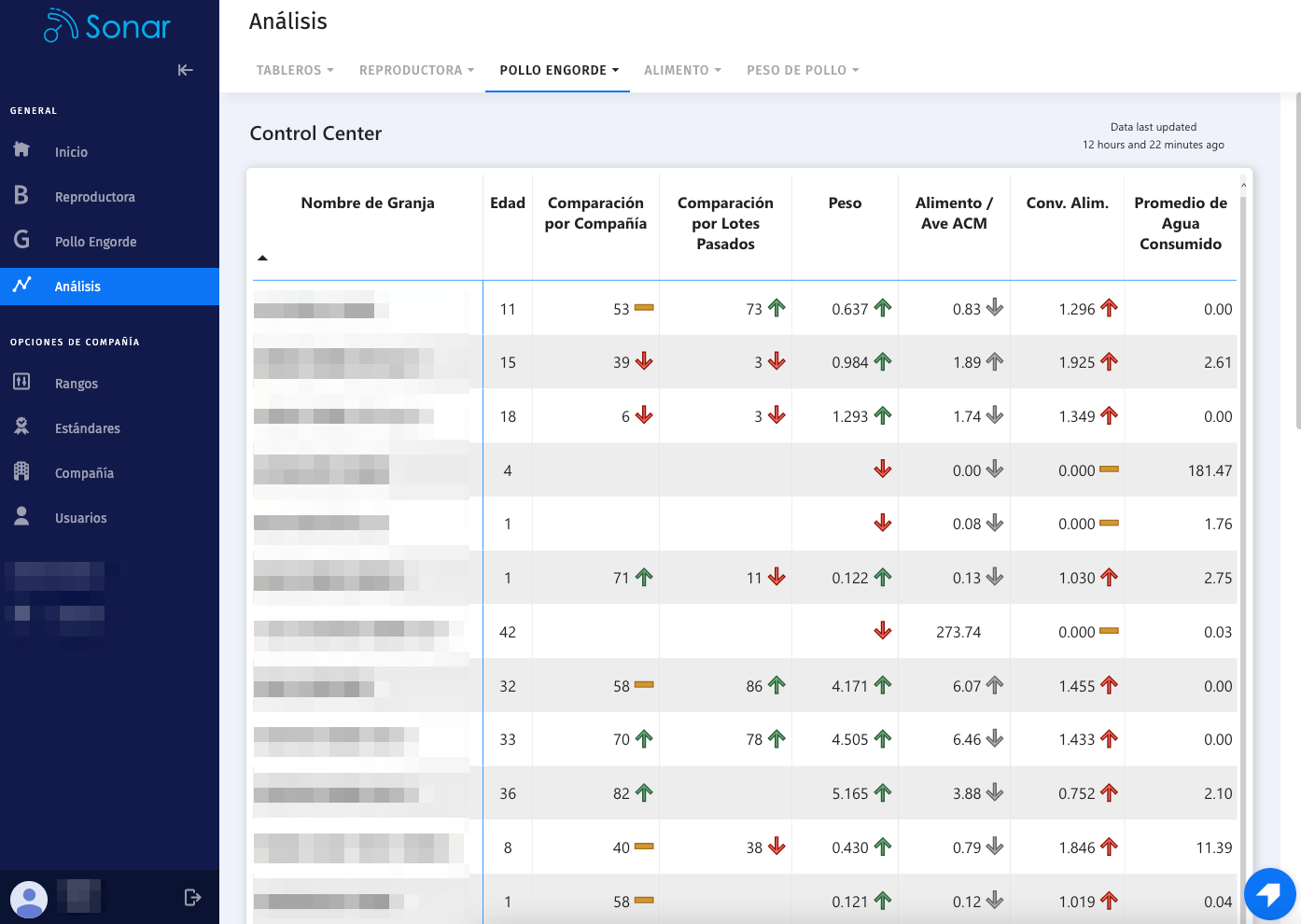Click the page's vertical scrollbar

[1297, 261]
